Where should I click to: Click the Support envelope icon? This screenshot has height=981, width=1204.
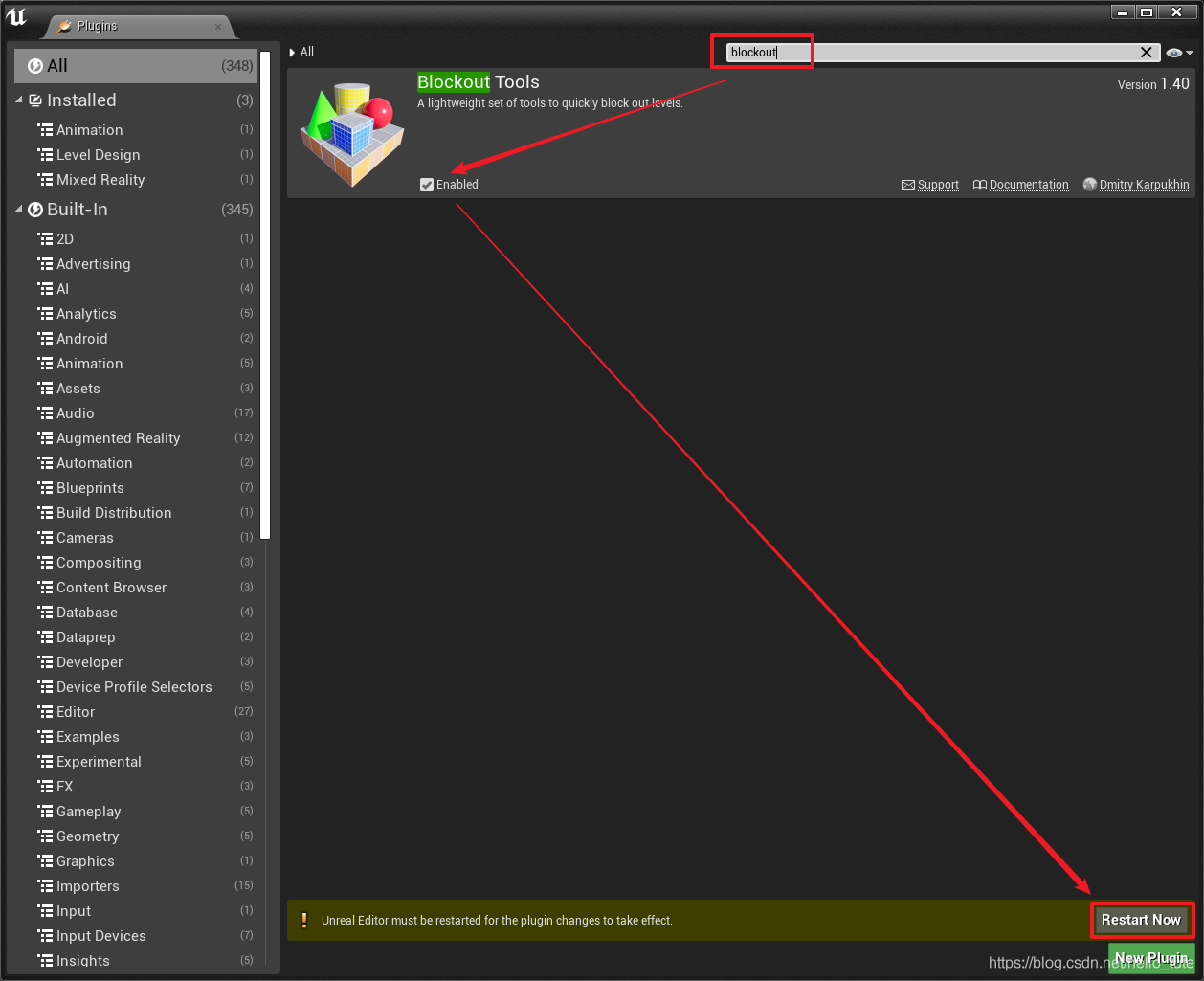click(x=908, y=185)
